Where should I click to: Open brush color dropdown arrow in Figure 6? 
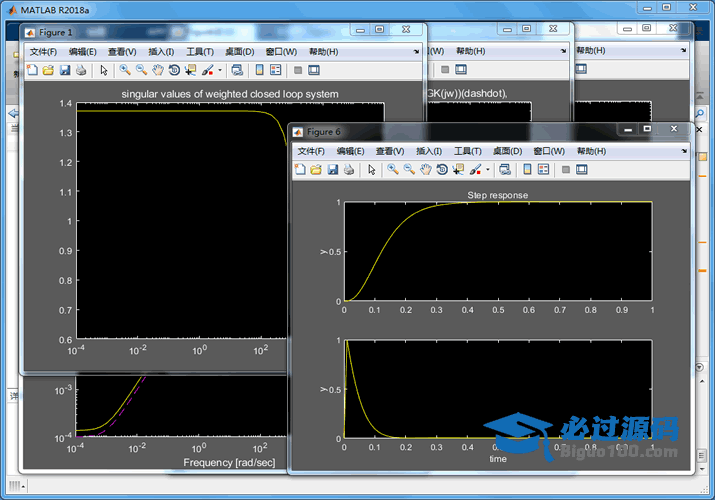point(488,170)
